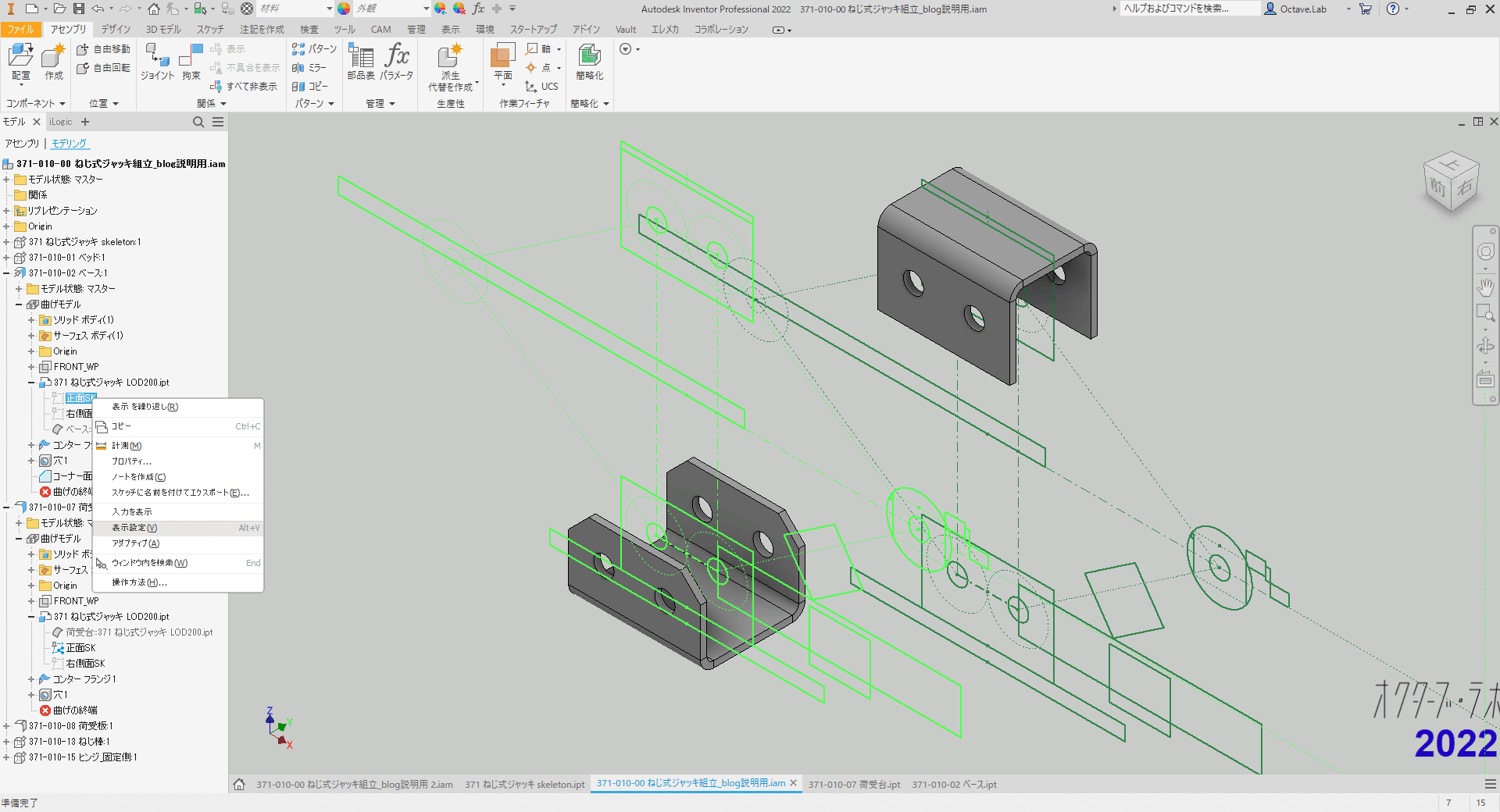Click the すべて非表示 hide all button
The width and height of the screenshot is (1500, 812).
(x=244, y=87)
